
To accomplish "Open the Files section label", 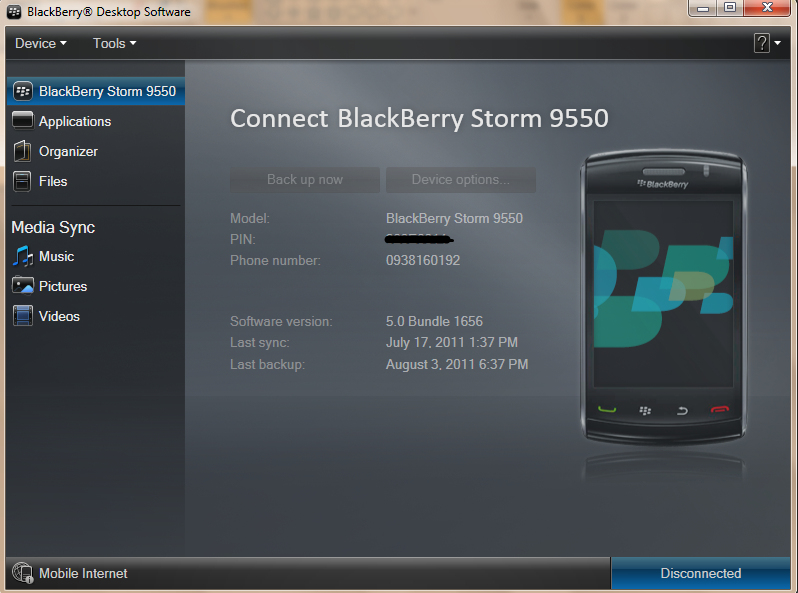I will pos(53,181).
